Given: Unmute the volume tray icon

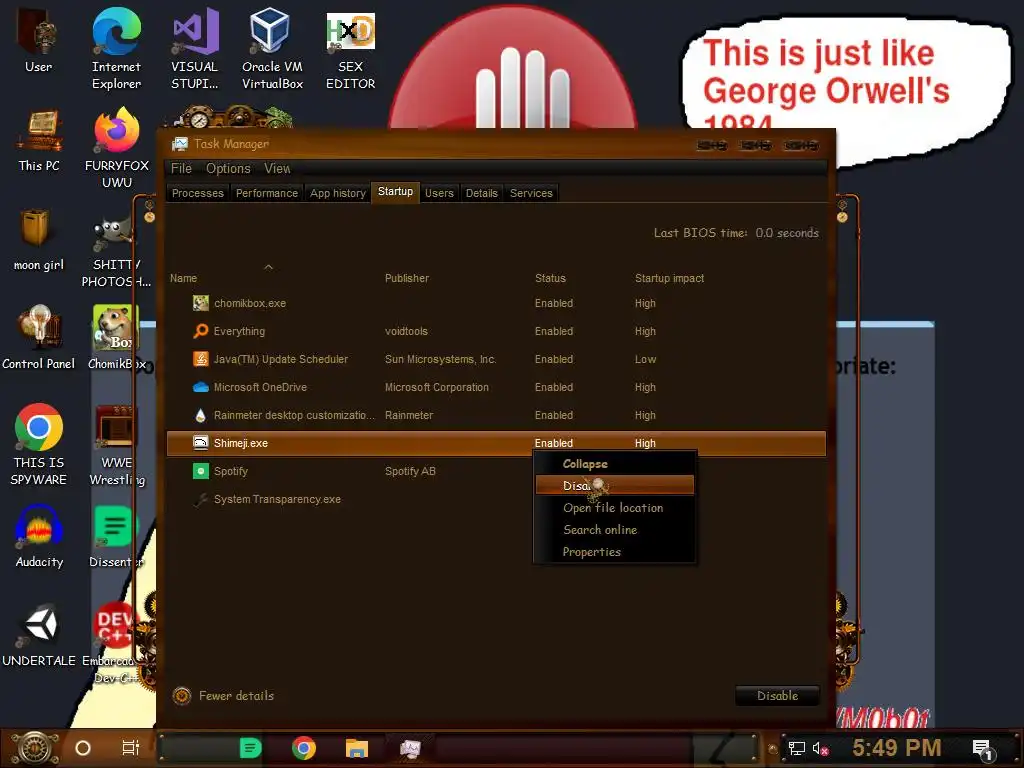Looking at the screenshot, I should [x=820, y=748].
